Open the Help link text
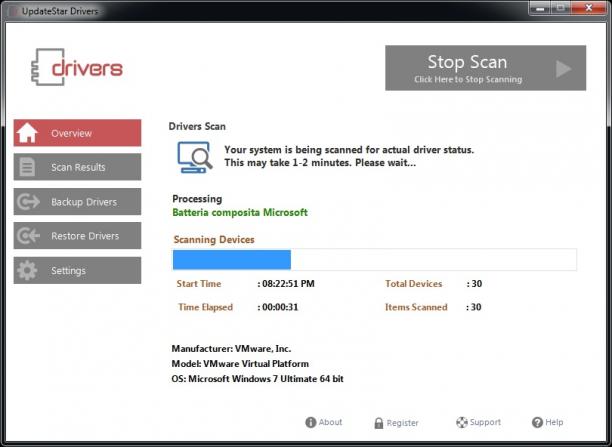 pyautogui.click(x=554, y=422)
